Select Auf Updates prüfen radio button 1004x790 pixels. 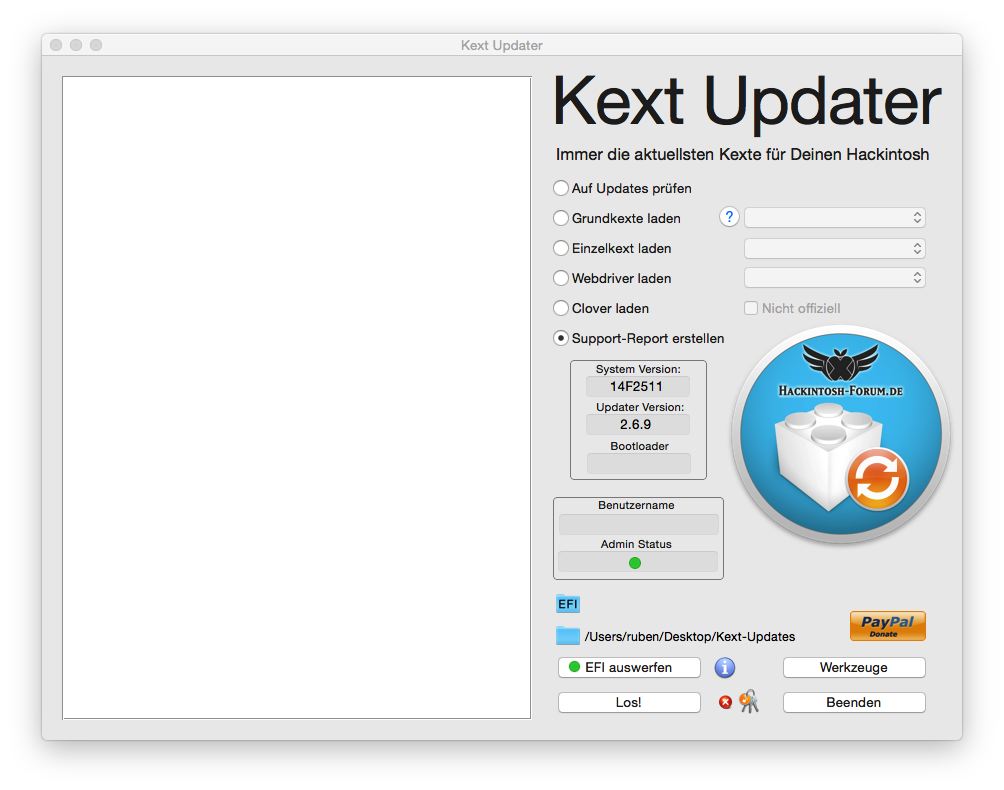pyautogui.click(x=560, y=188)
